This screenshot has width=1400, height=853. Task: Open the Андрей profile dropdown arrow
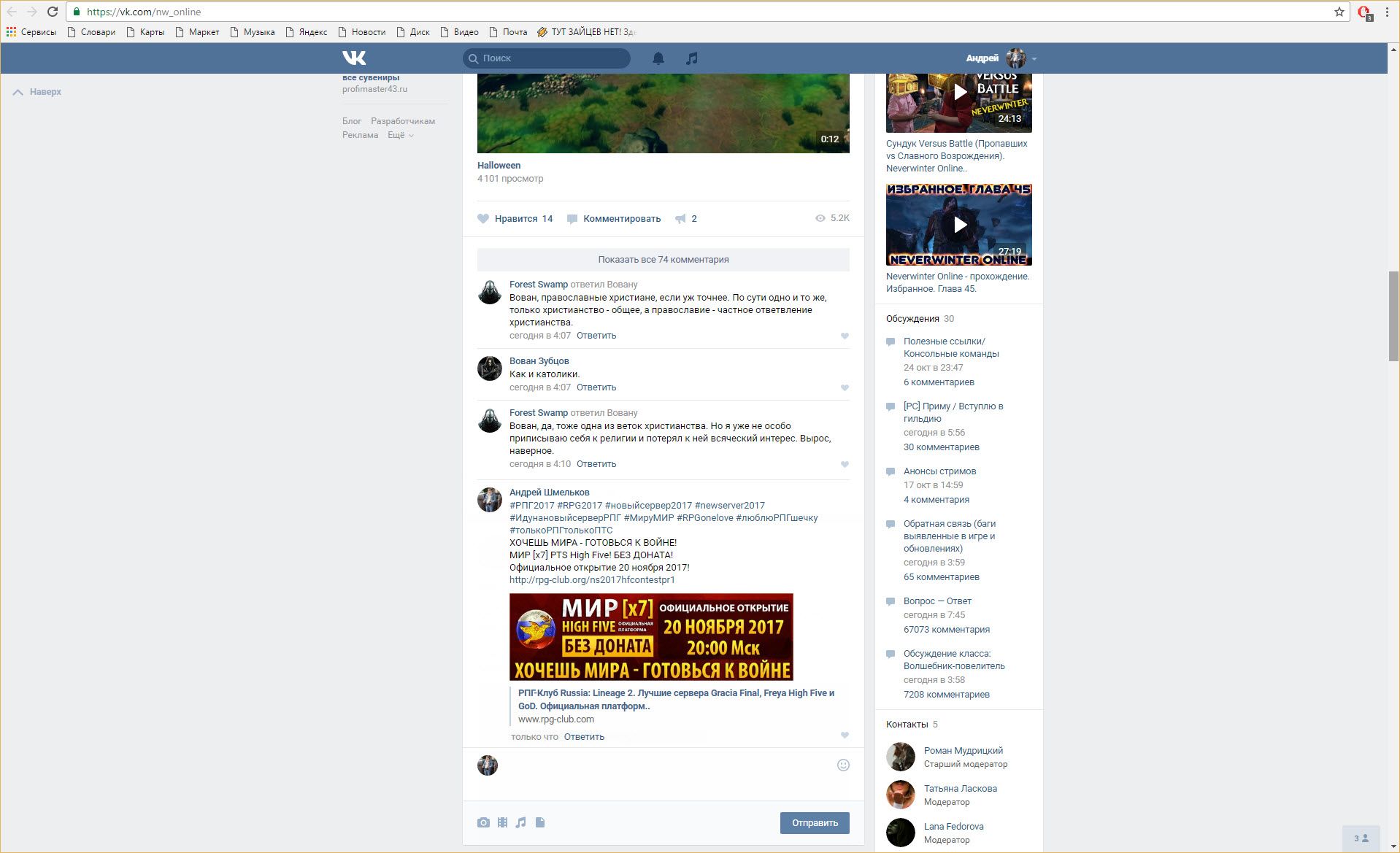[1034, 59]
